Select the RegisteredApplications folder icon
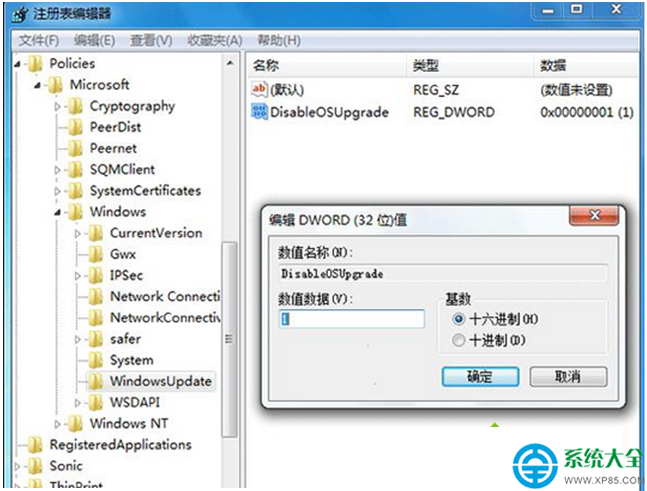The width and height of the screenshot is (647, 491). point(35,445)
